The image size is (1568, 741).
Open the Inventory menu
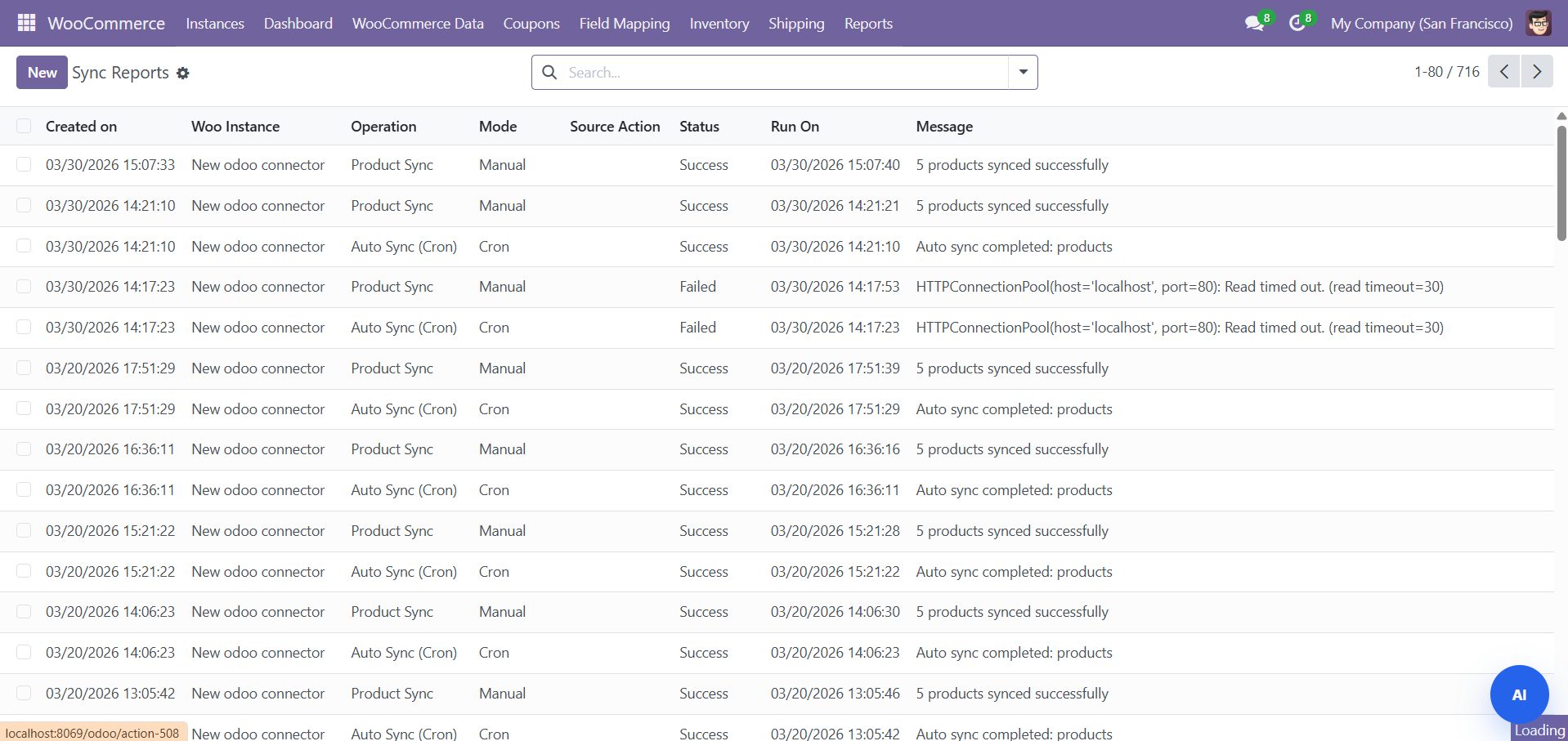719,23
